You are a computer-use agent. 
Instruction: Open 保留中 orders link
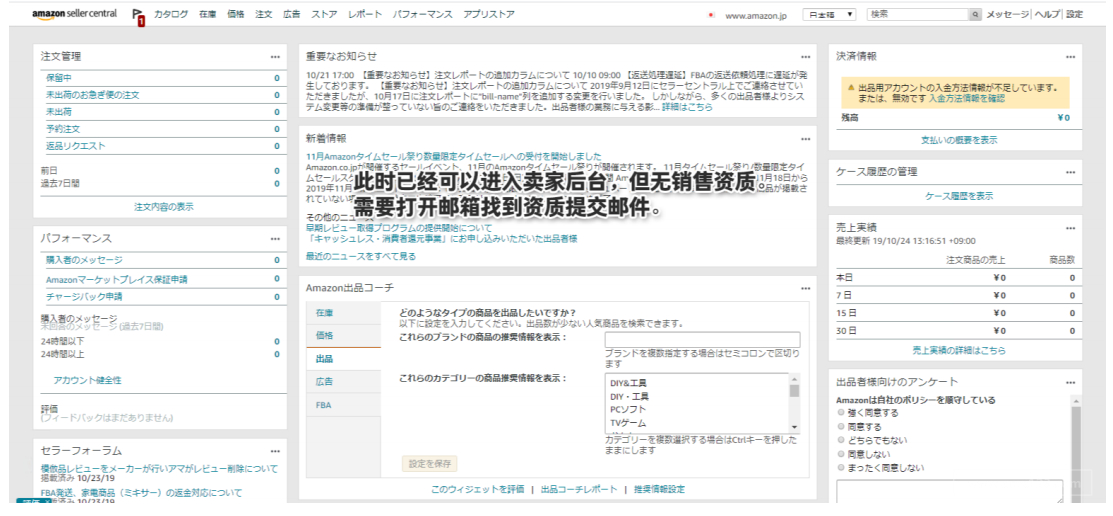pyautogui.click(x=59, y=78)
